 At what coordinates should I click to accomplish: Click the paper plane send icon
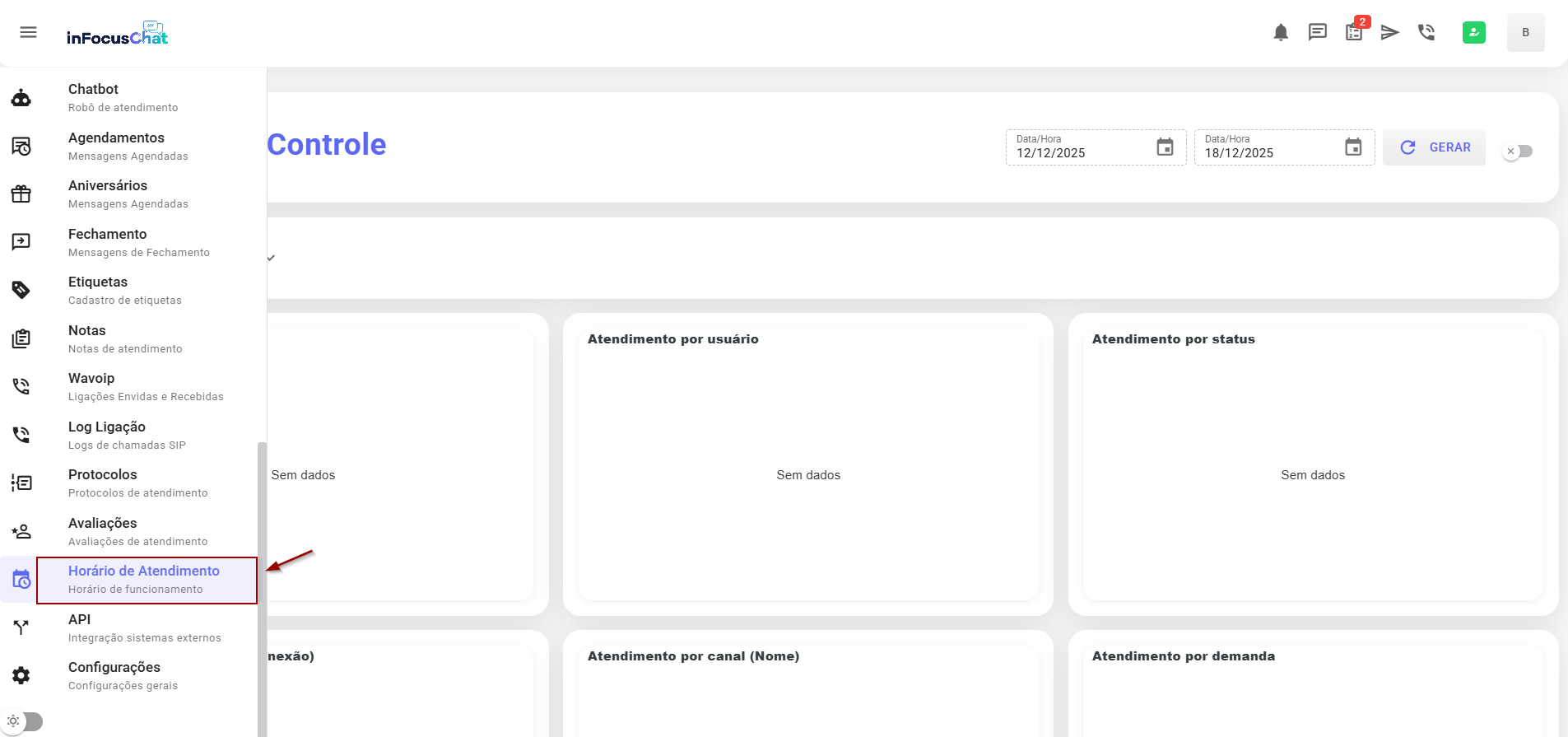(1390, 32)
